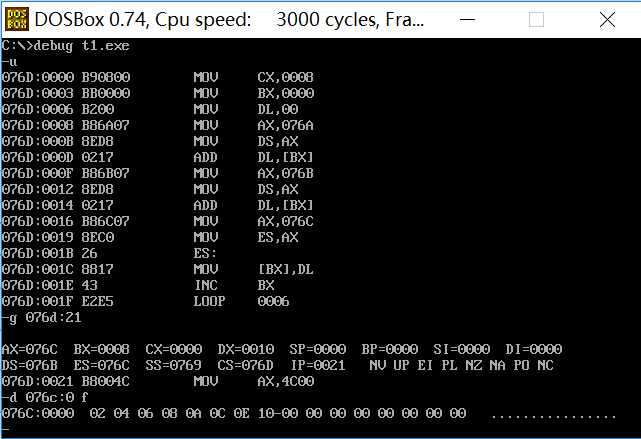Click the 076C:0000 memory dump address
The height and width of the screenshot is (439, 641).
pyautogui.click(x=38, y=413)
